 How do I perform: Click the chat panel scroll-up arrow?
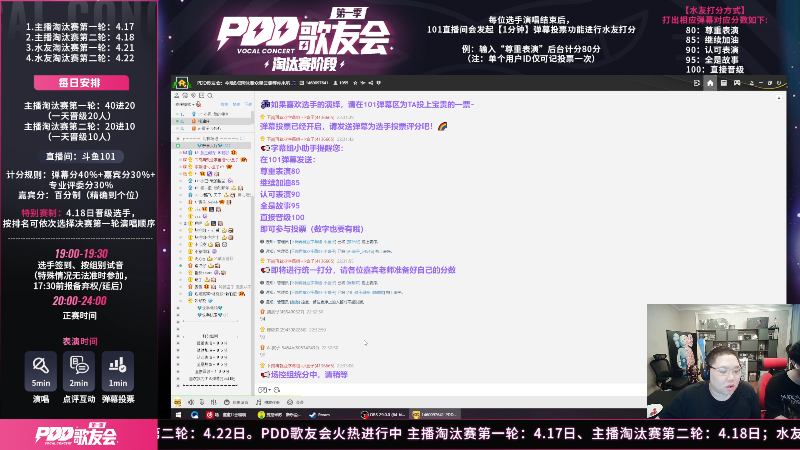pyautogui.click(x=779, y=97)
